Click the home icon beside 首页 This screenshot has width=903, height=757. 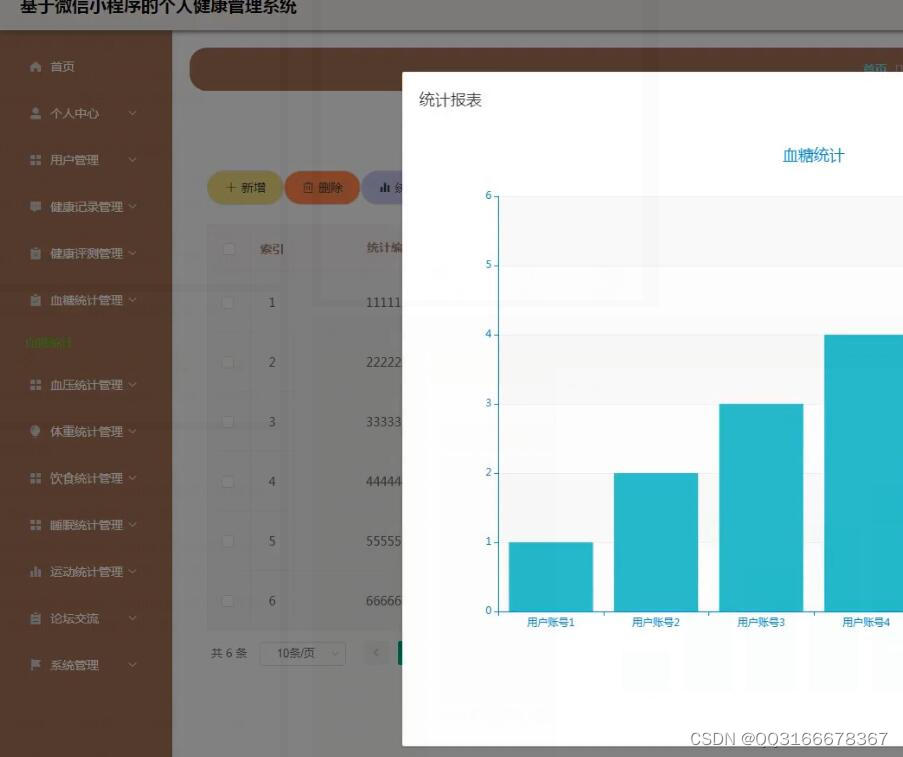click(x=36, y=67)
